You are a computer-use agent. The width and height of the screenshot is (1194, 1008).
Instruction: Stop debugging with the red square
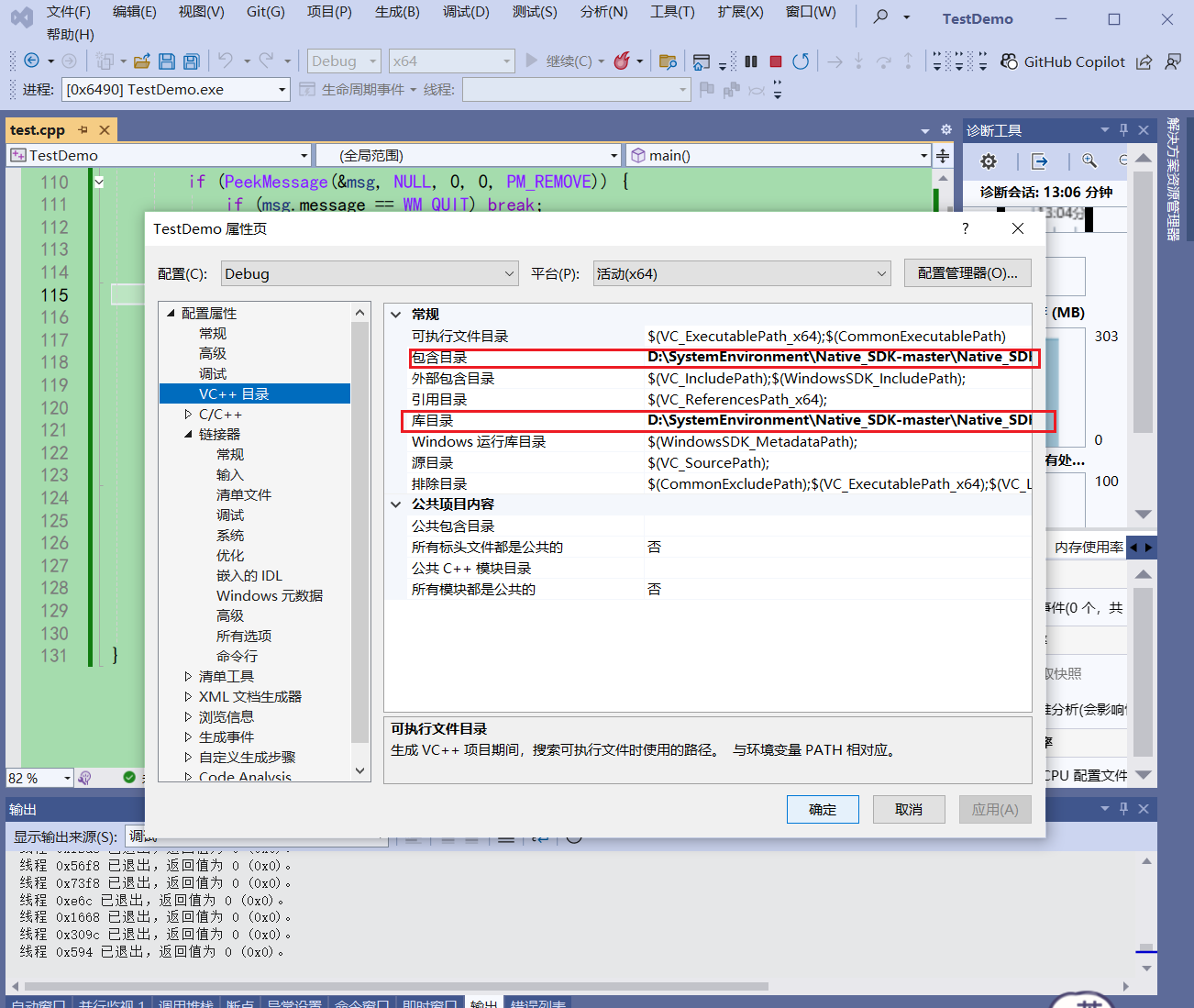(776, 61)
